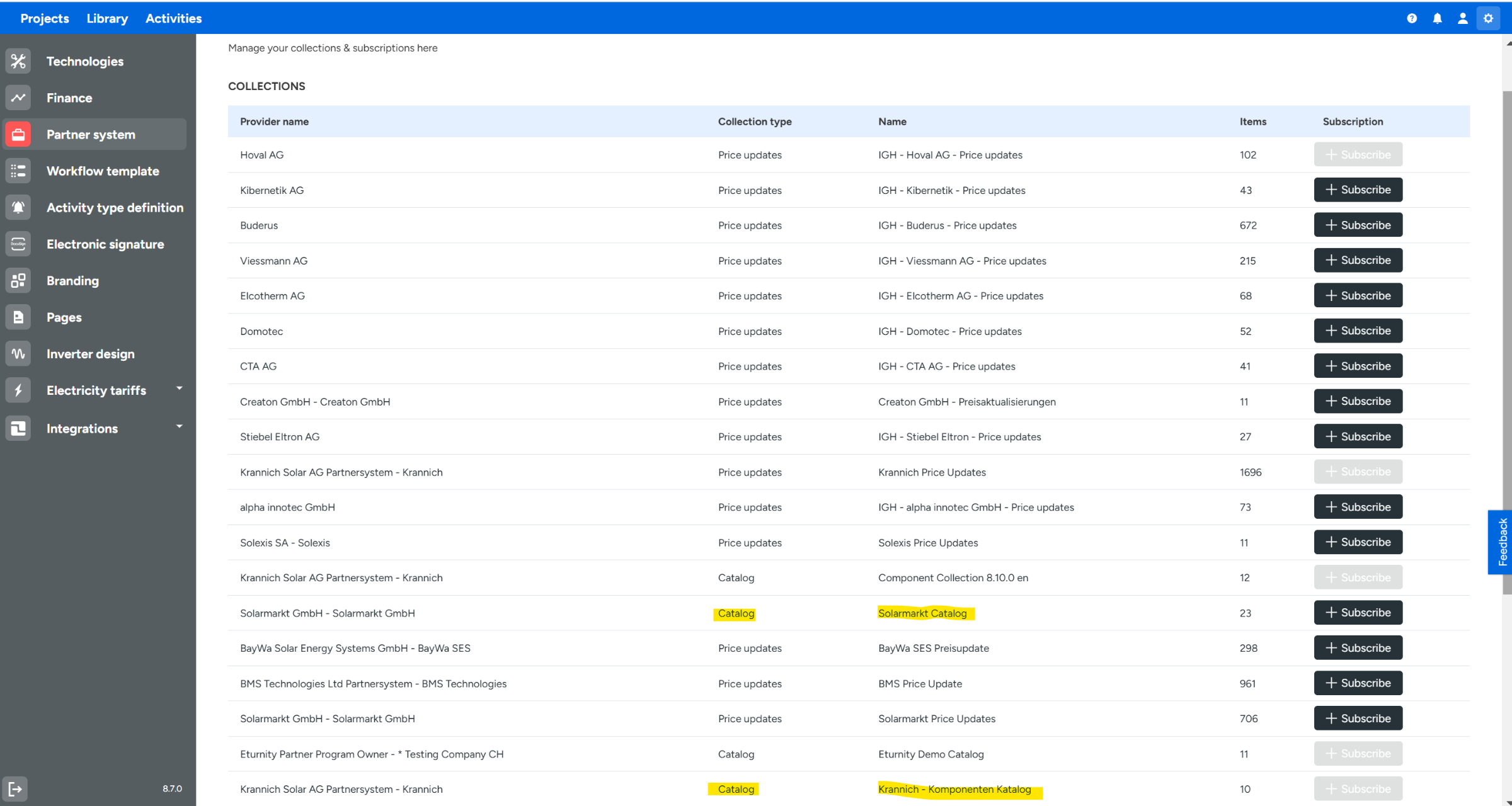1512x806 pixels.
Task: Click the help question mark icon
Action: pyautogui.click(x=1412, y=18)
